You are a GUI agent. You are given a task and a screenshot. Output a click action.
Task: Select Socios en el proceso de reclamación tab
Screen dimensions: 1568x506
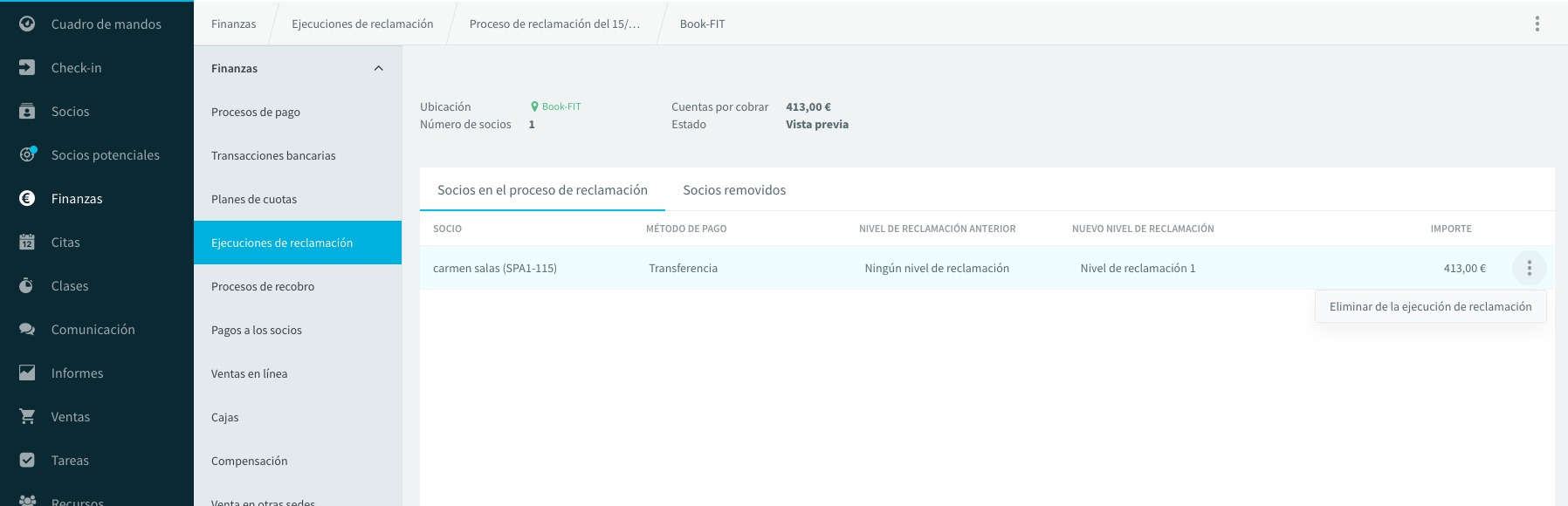point(542,189)
